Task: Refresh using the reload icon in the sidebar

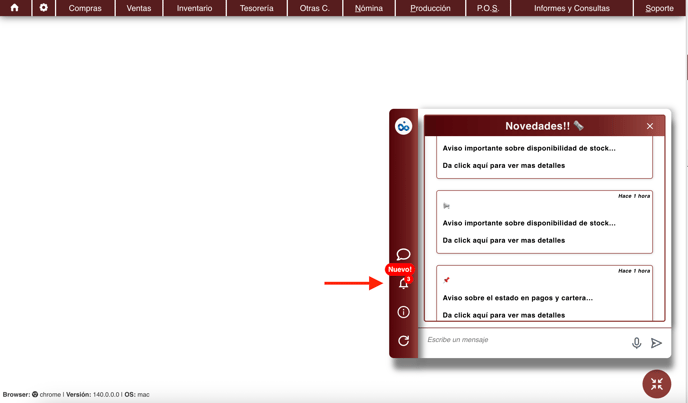Action: pos(403,341)
